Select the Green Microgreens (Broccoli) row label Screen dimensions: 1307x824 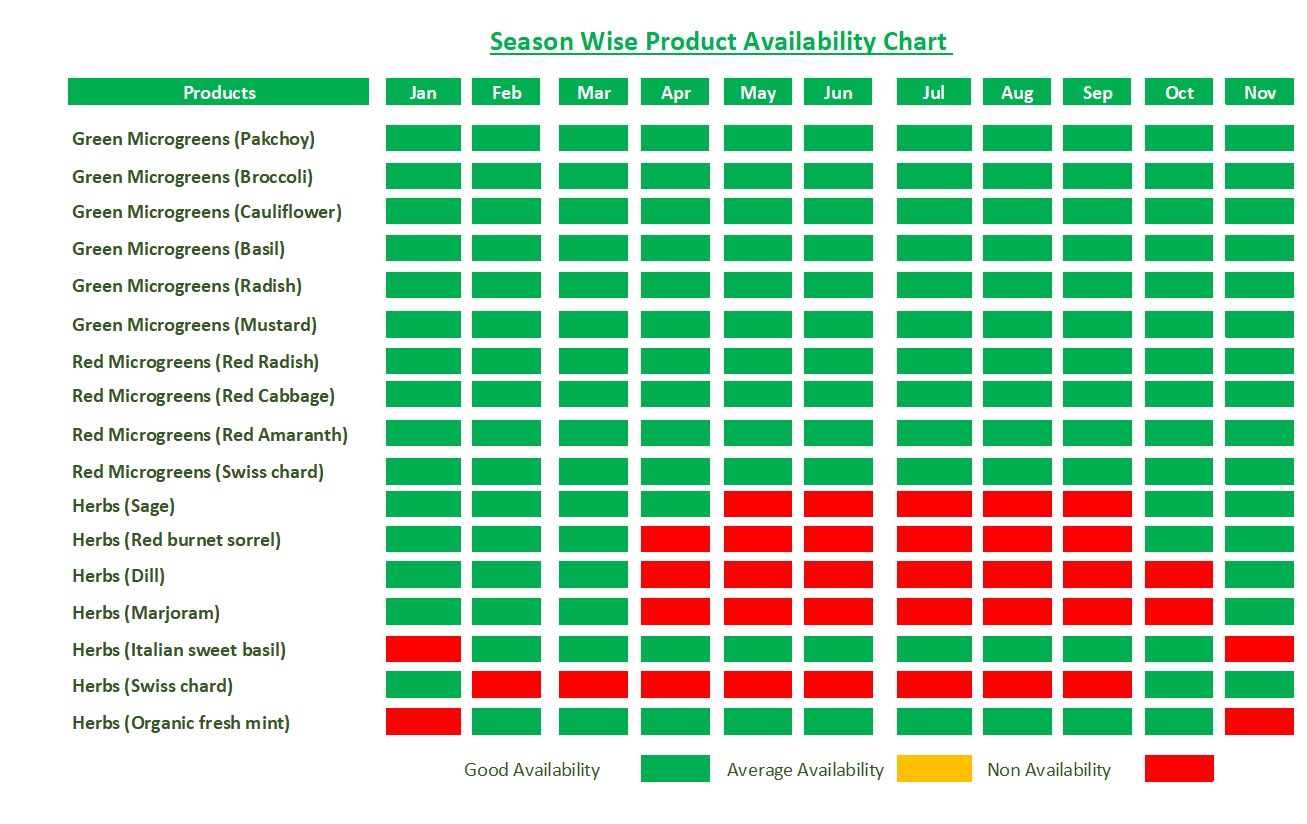[192, 177]
